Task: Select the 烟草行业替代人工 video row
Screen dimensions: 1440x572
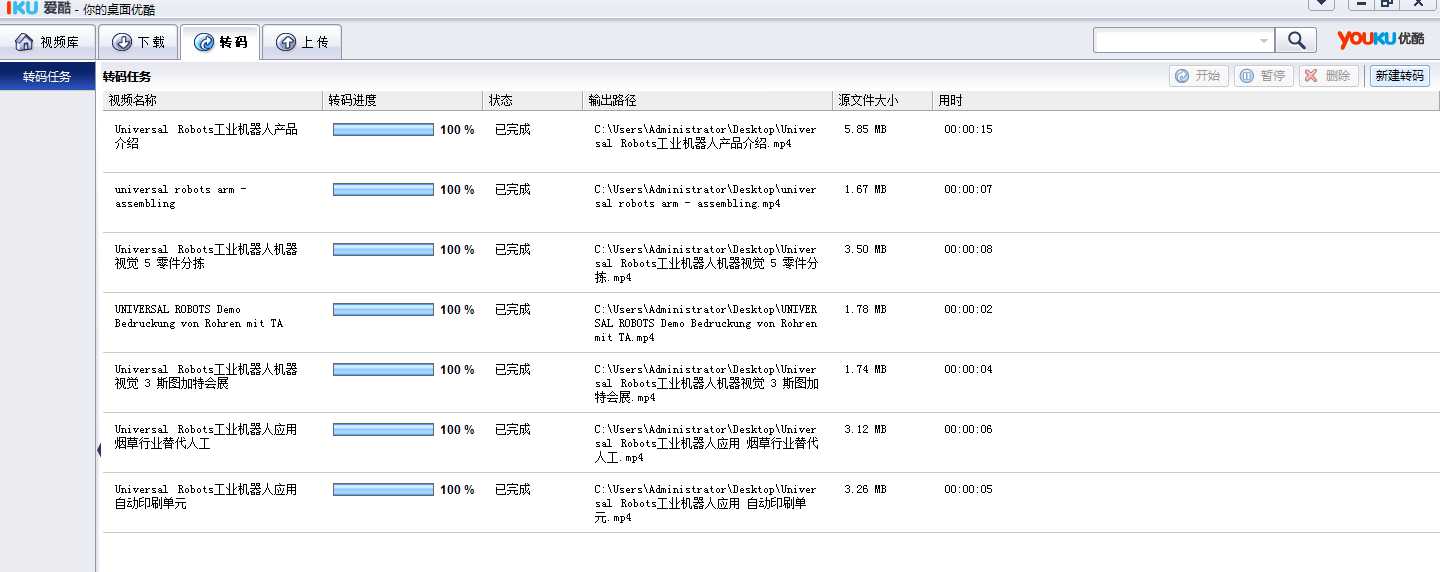Action: [x=771, y=442]
